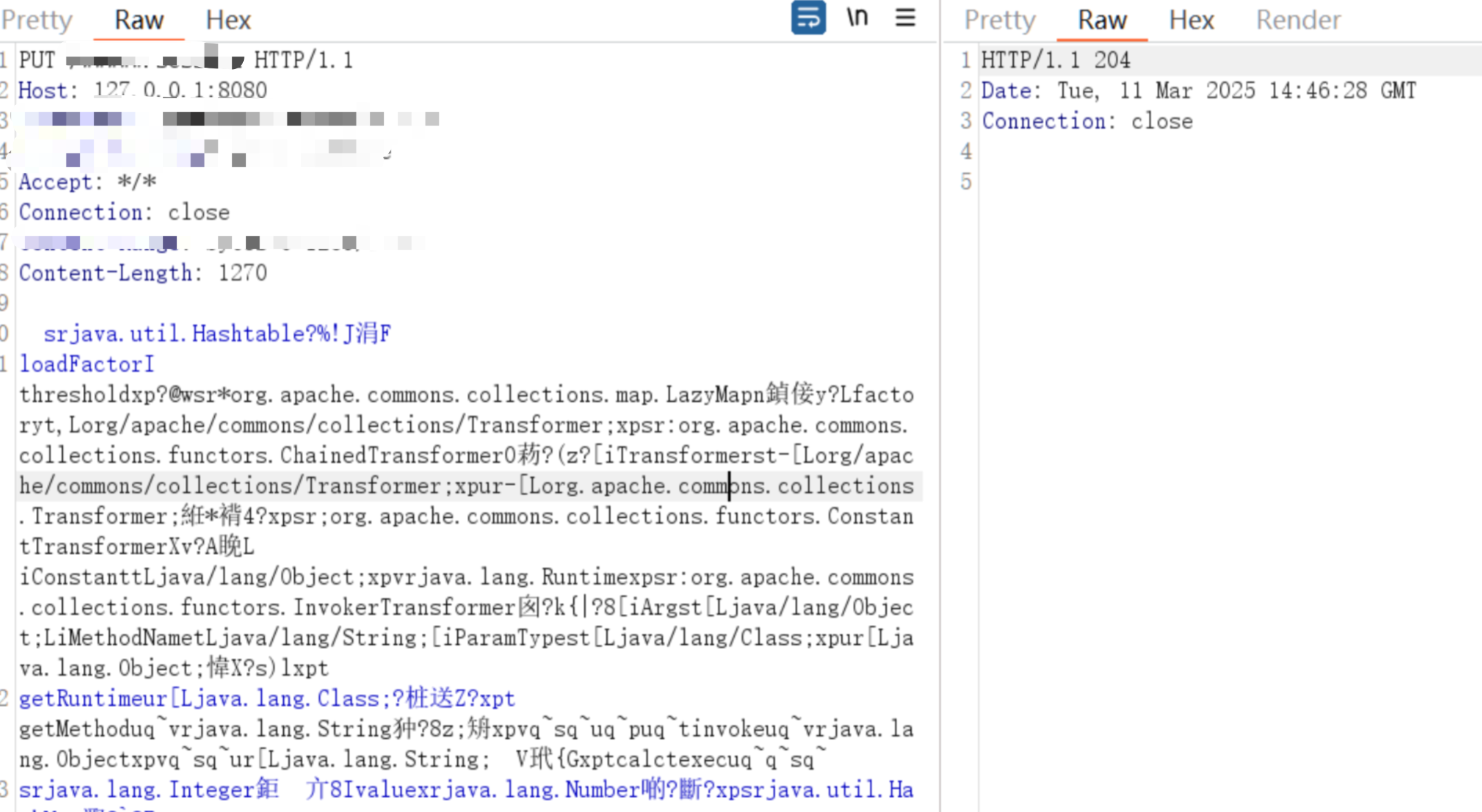Click the Content-Length: 1270 header
This screenshot has width=1482, height=812.
point(142,273)
